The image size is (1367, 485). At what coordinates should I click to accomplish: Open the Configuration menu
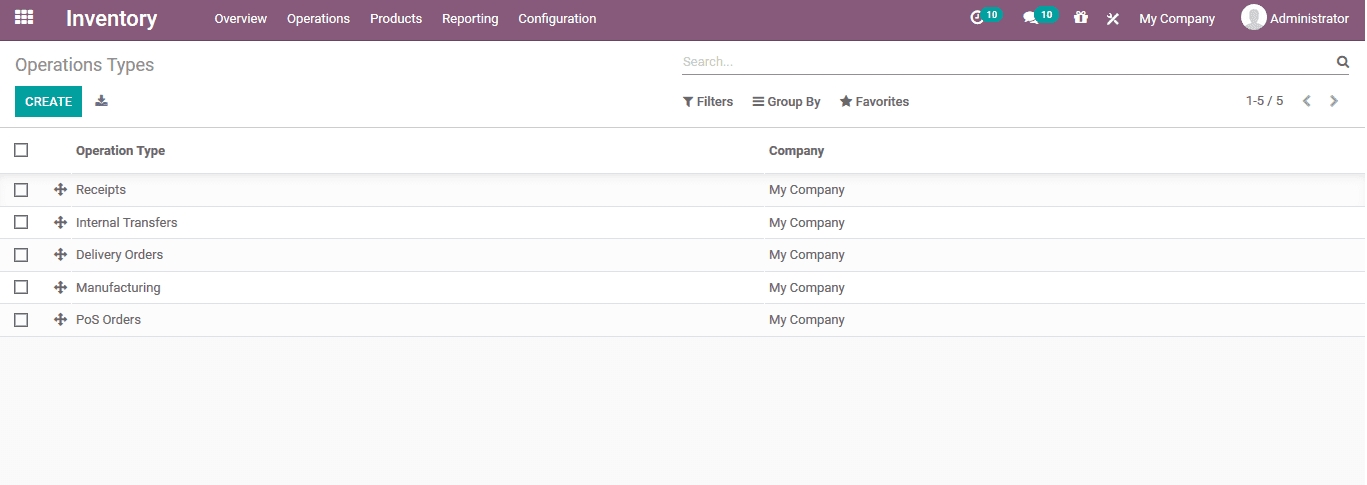point(557,19)
